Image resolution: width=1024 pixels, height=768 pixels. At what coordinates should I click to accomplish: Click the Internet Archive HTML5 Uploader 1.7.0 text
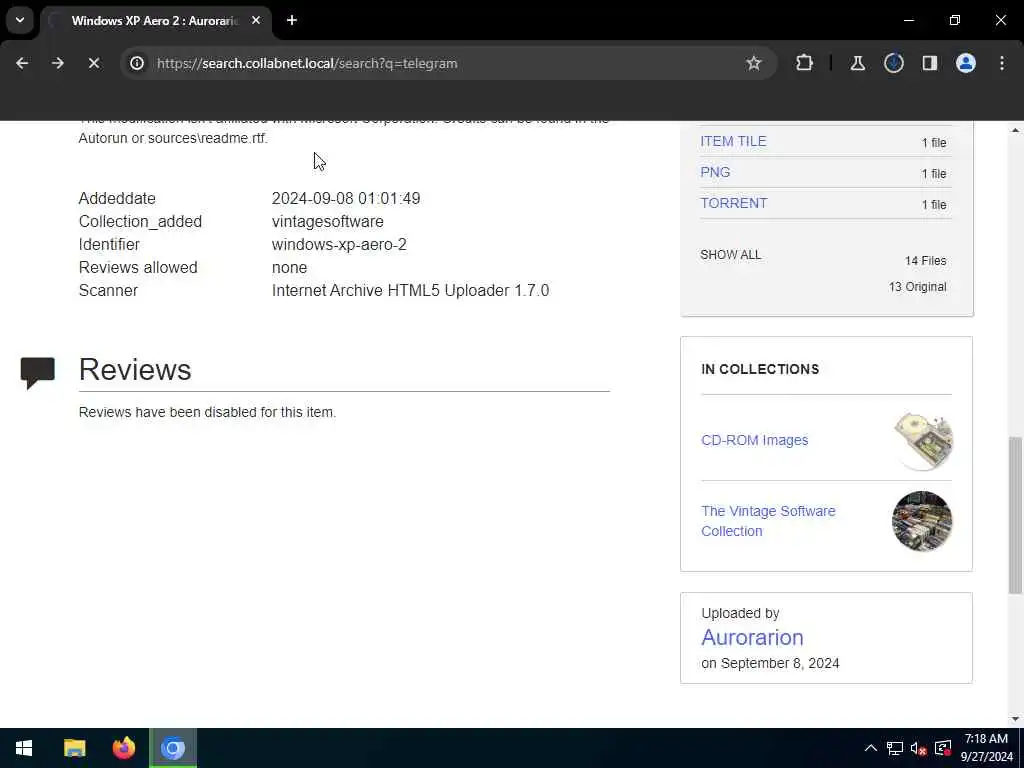point(410,291)
